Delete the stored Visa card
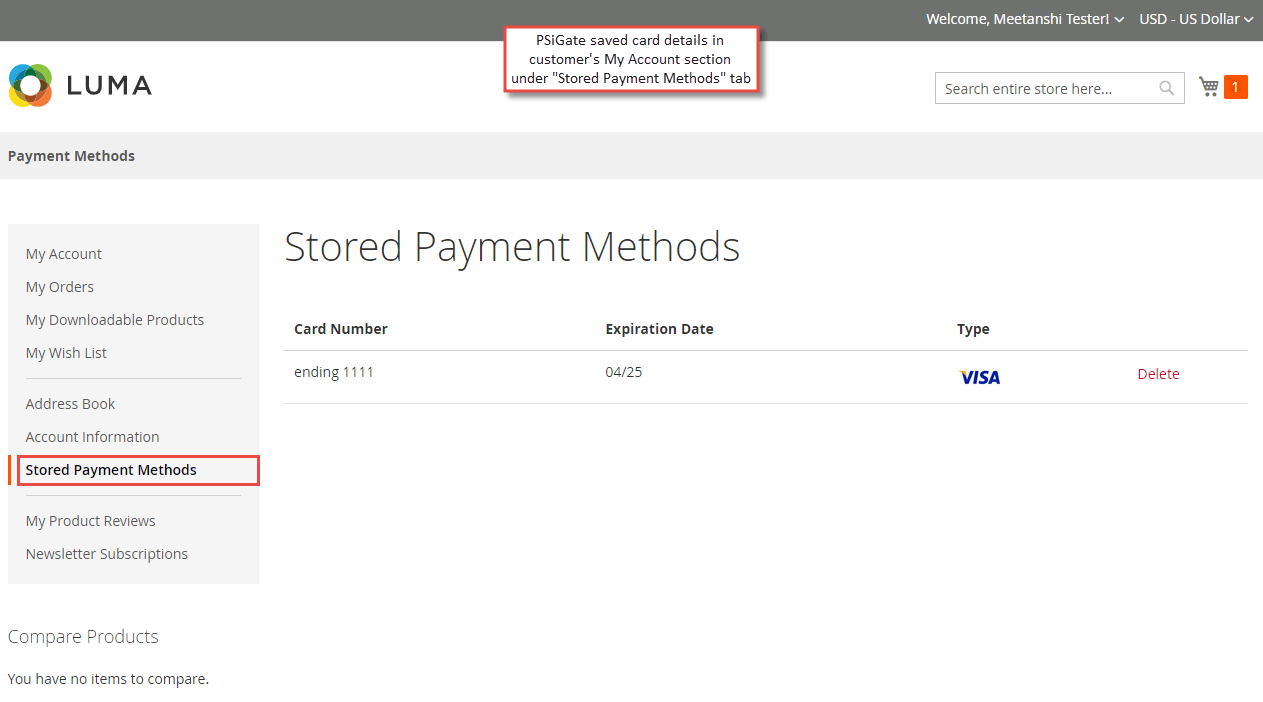This screenshot has height=702, width=1263. click(x=1158, y=373)
